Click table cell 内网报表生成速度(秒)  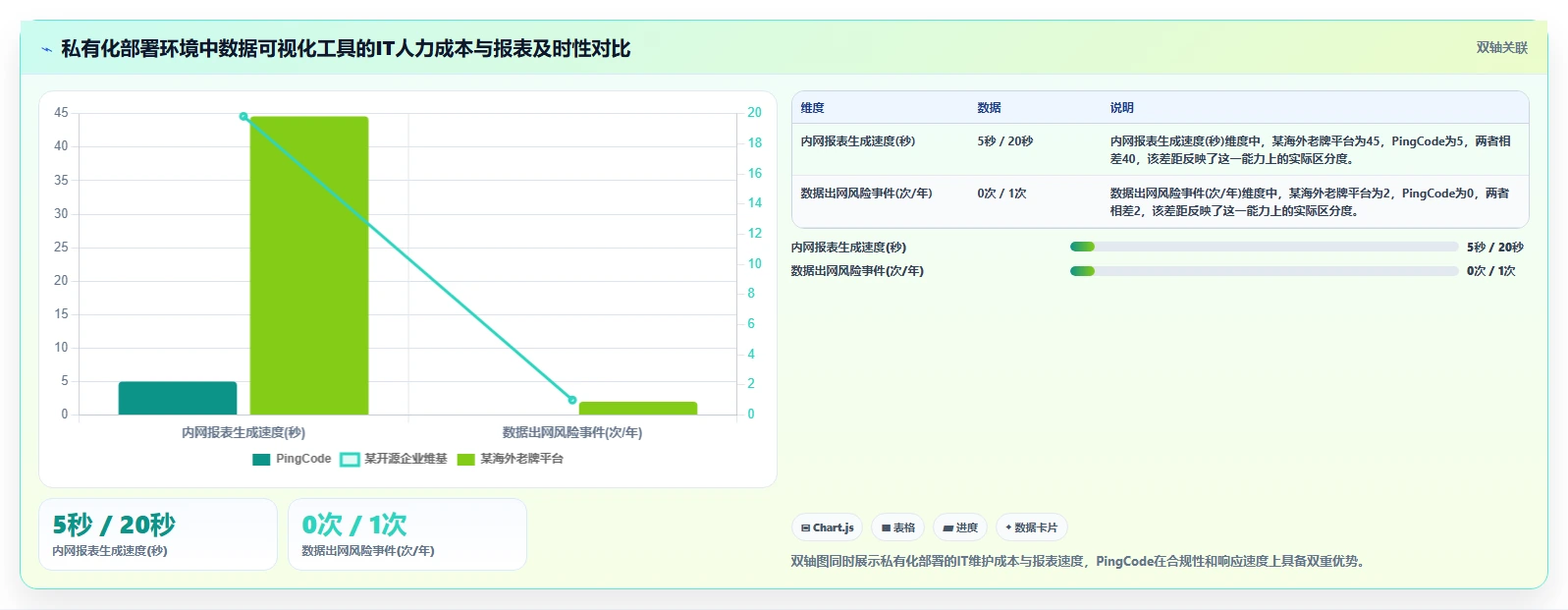pyautogui.click(x=857, y=141)
